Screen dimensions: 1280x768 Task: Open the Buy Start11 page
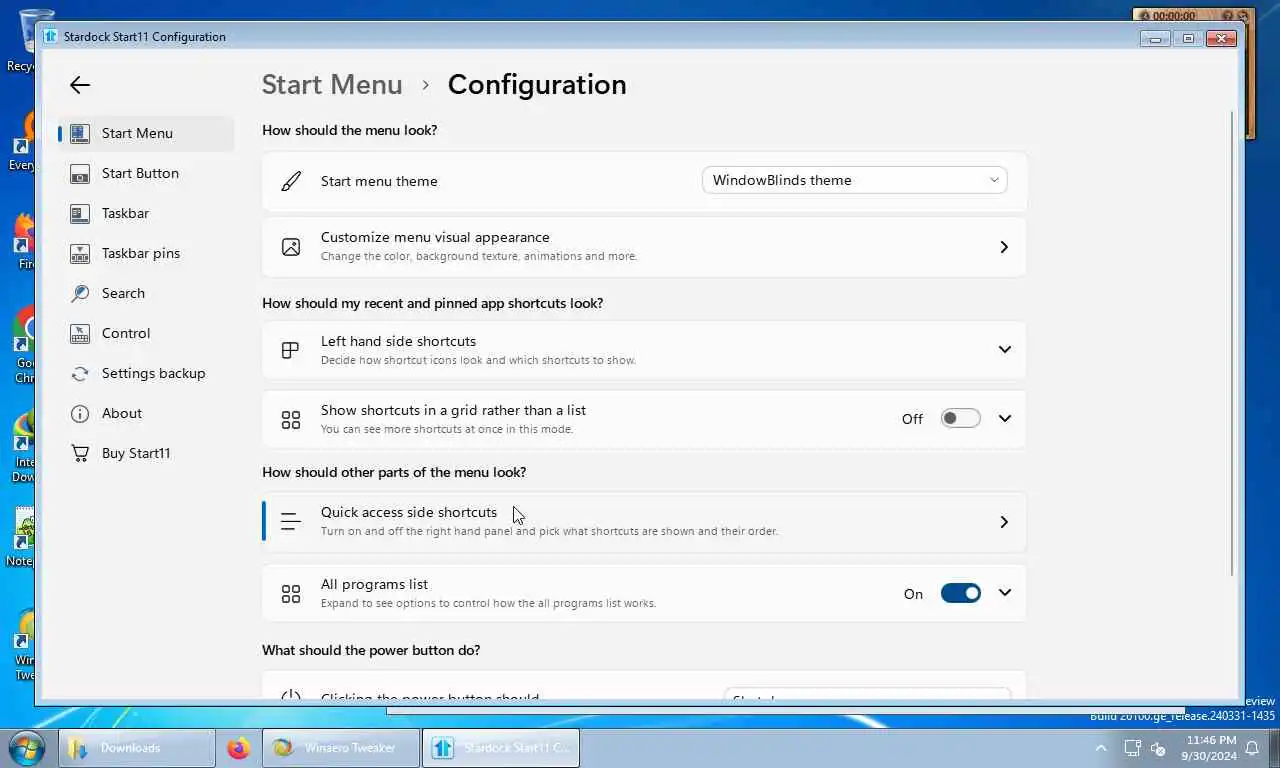click(x=146, y=453)
